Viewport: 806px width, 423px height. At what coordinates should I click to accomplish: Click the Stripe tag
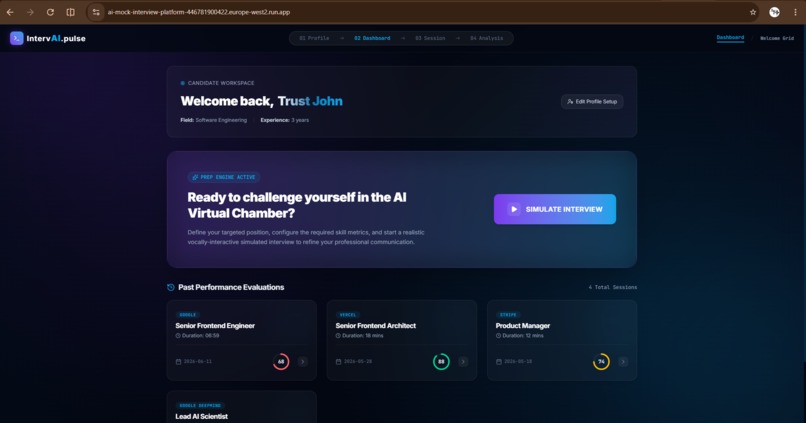[508, 315]
